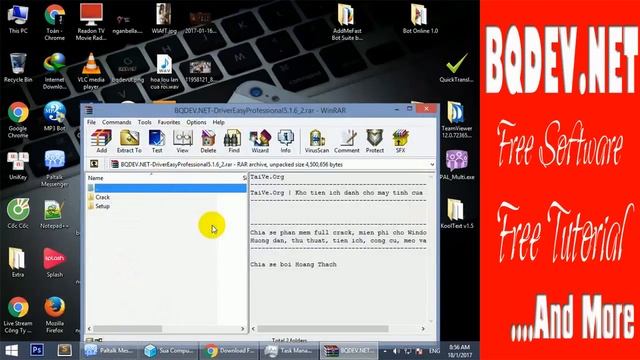
Task: Click the Delete toolbar icon
Action: coord(208,141)
